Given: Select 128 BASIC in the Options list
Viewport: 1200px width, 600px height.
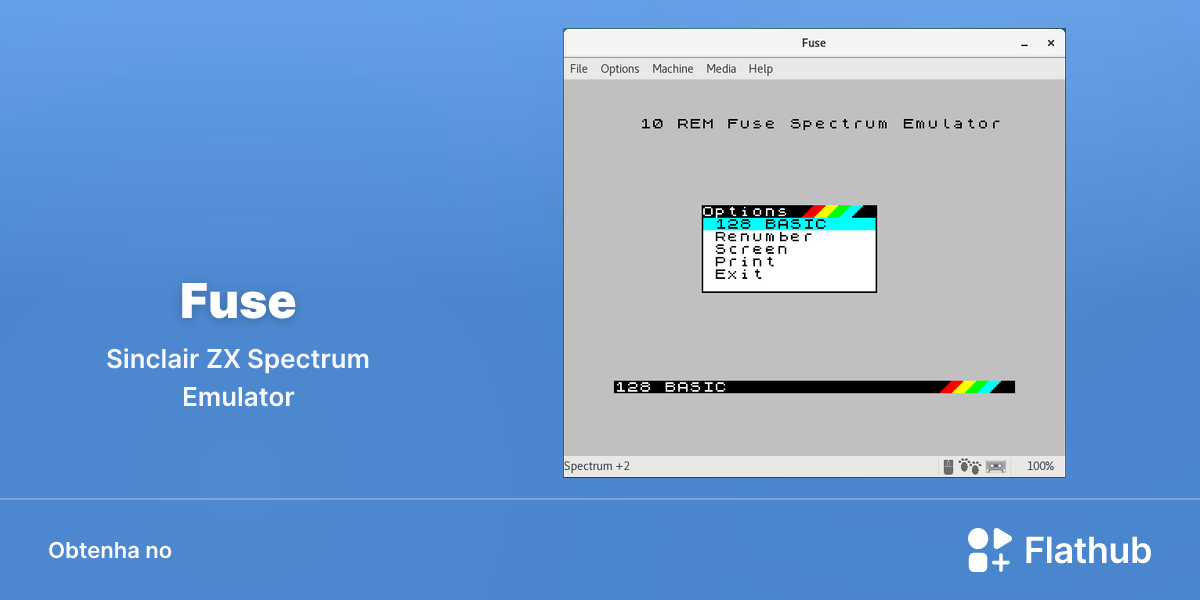Looking at the screenshot, I should point(789,224).
